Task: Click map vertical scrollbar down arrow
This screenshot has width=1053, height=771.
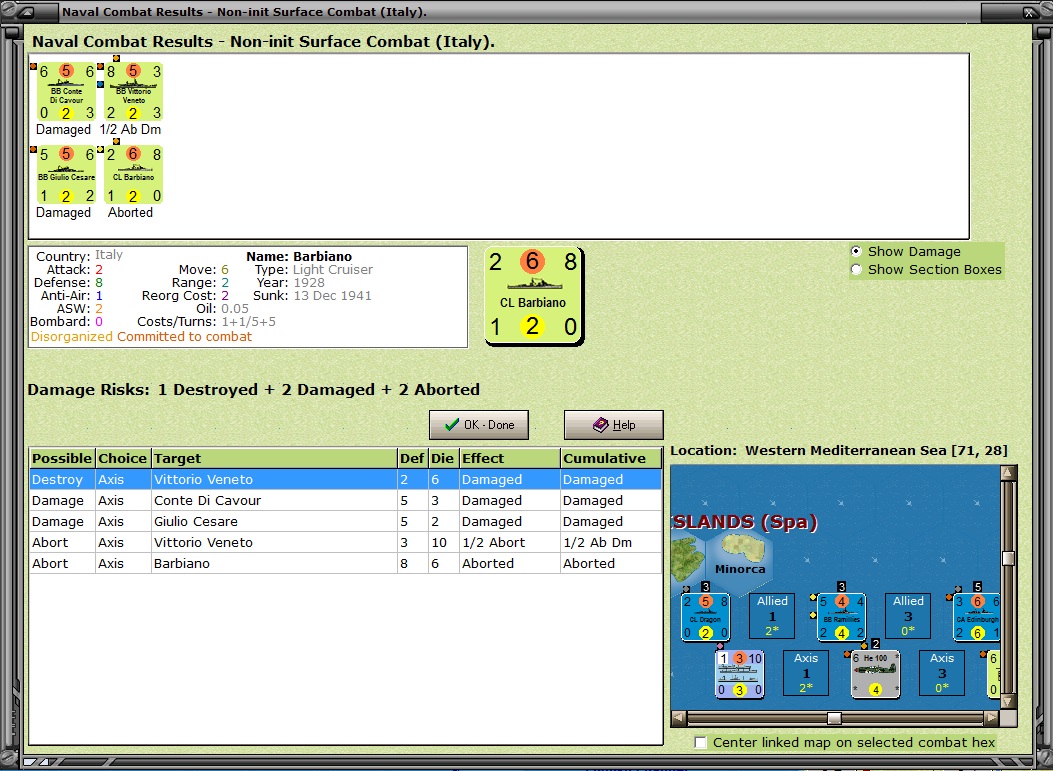Action: pos(1008,701)
